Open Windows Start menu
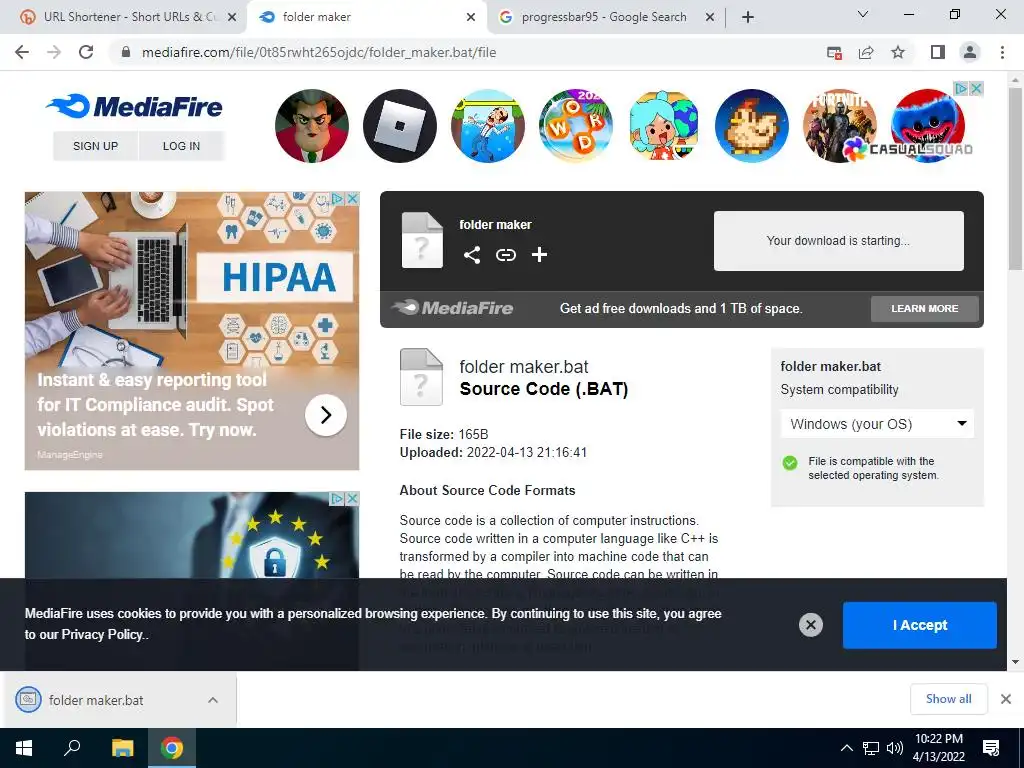 (x=24, y=748)
